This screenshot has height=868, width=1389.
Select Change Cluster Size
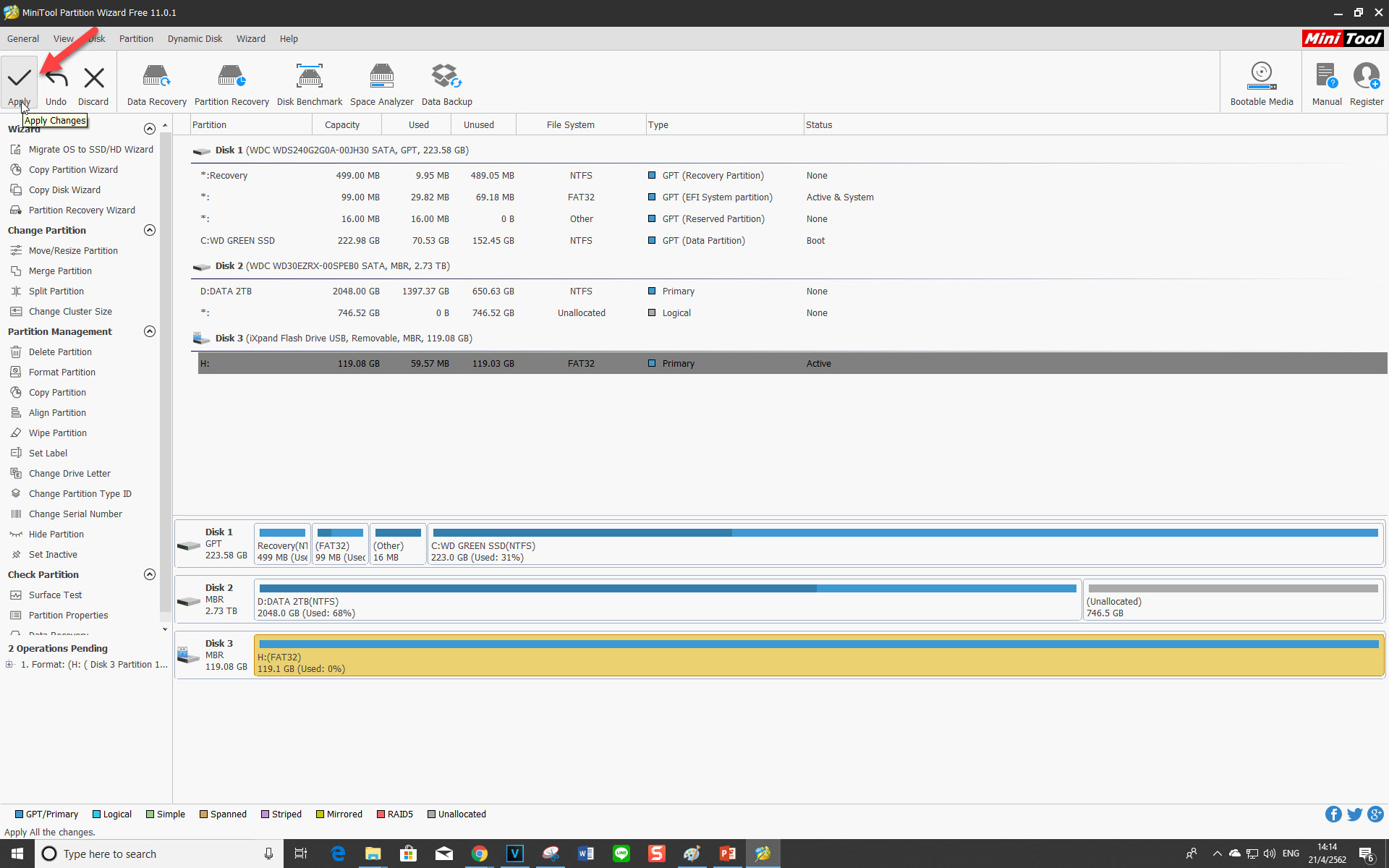tap(70, 311)
